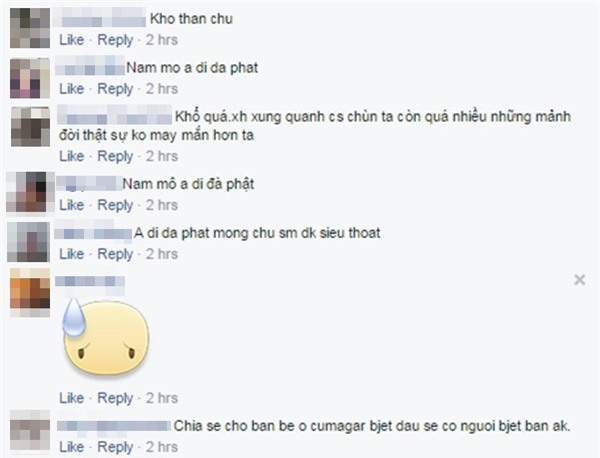Click the X to hide the sticker comment
600x458 pixels.
pos(580,280)
